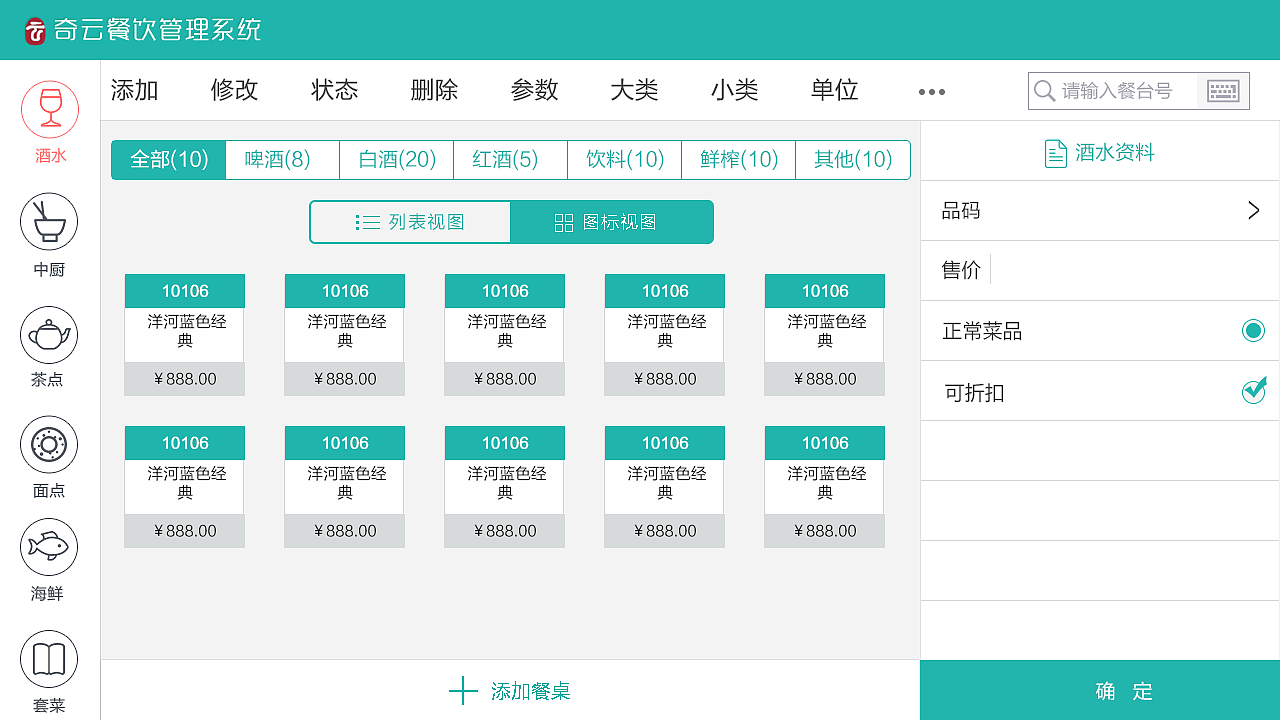Click the on-screen keyboard icon

tap(1223, 91)
